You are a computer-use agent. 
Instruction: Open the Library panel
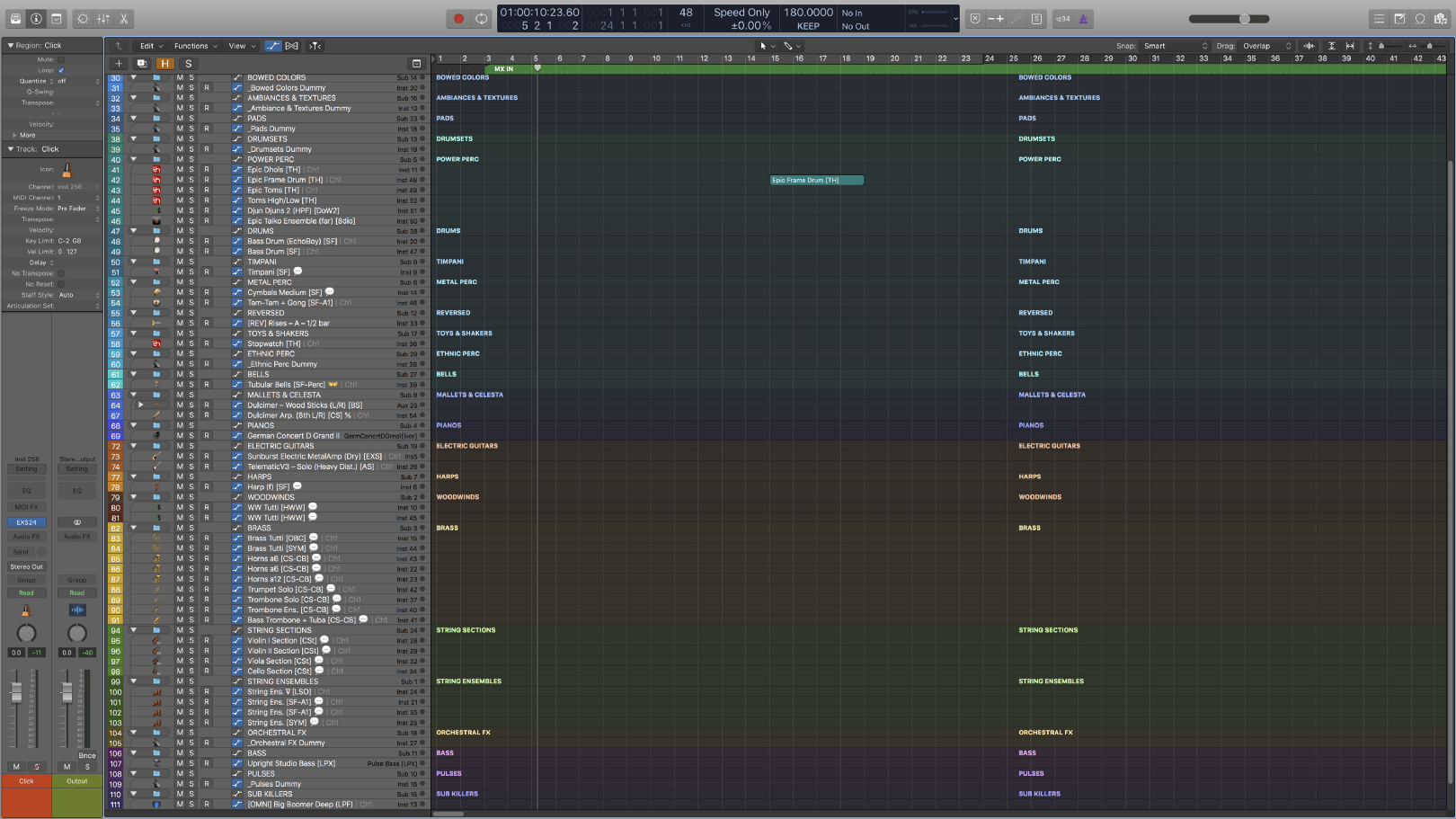pyautogui.click(x=14, y=18)
